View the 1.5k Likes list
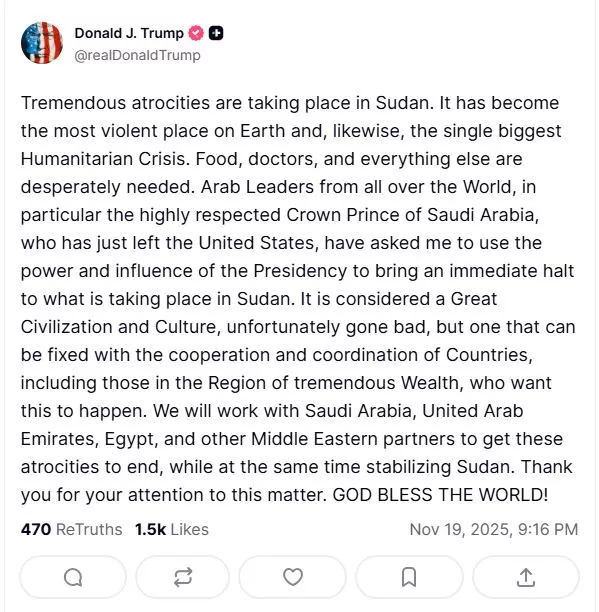Image resolution: width=599 pixels, height=612 pixels. coord(172,530)
